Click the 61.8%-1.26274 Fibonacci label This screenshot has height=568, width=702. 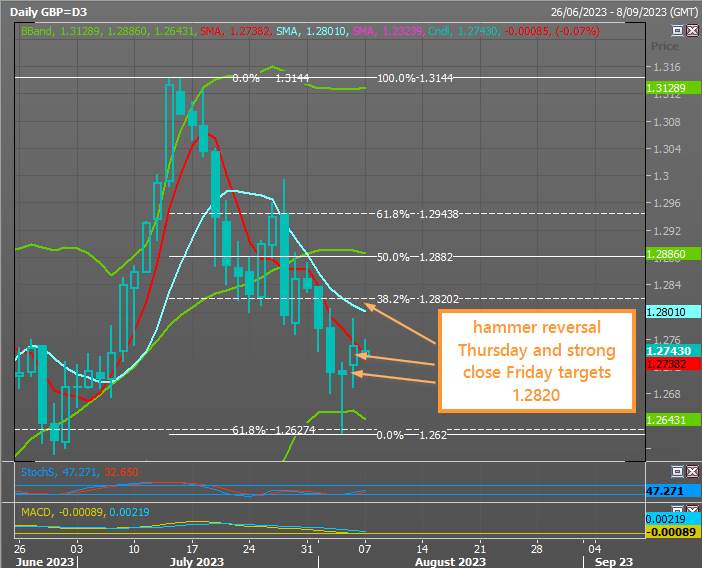(274, 430)
